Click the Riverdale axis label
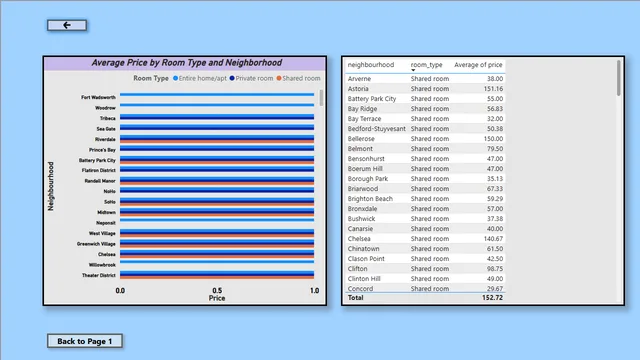Screen dimensions: 640x360 (x=105, y=140)
